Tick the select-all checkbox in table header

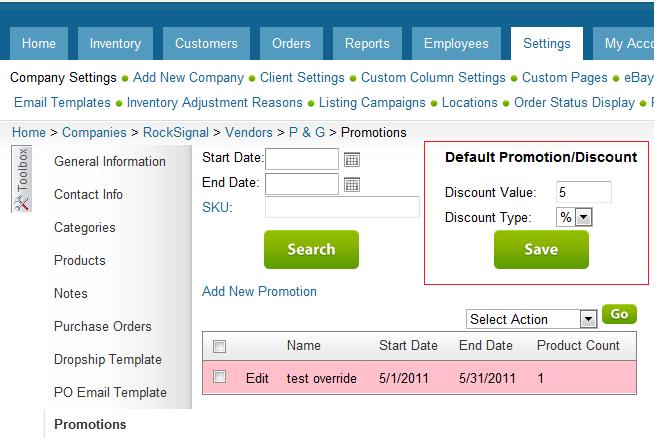coord(219,346)
